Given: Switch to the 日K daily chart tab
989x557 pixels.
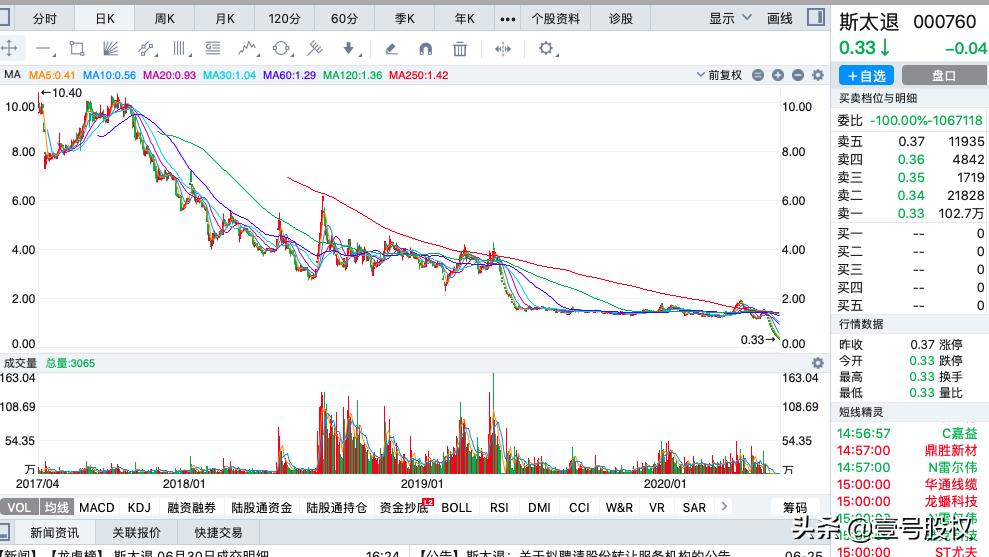Looking at the screenshot, I should (105, 19).
